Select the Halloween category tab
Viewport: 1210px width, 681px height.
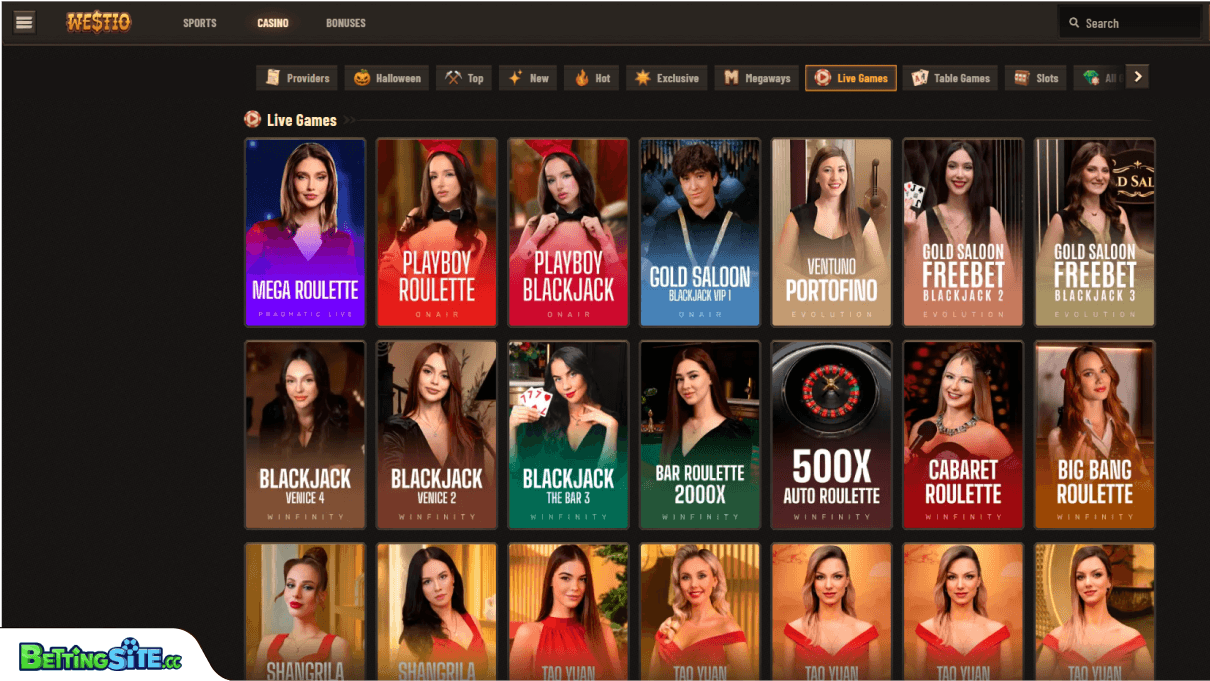coord(387,78)
